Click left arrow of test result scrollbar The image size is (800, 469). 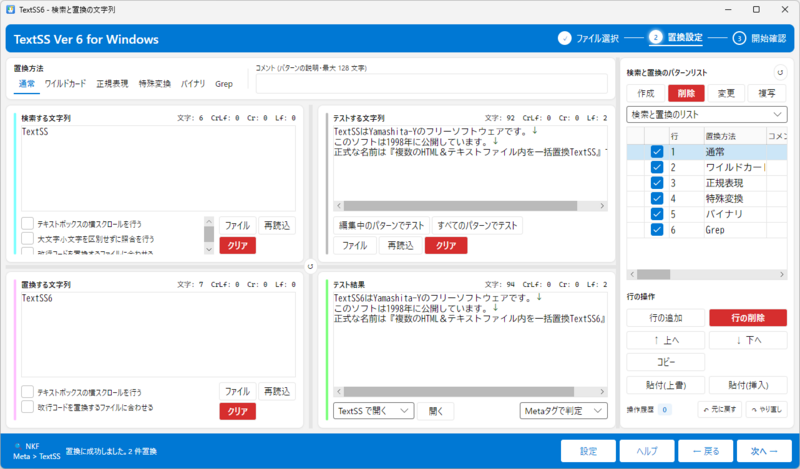pos(339,392)
